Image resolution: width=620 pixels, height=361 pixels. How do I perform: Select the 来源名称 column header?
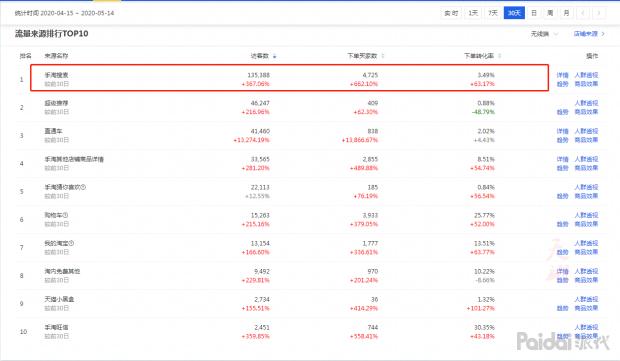coord(56,56)
